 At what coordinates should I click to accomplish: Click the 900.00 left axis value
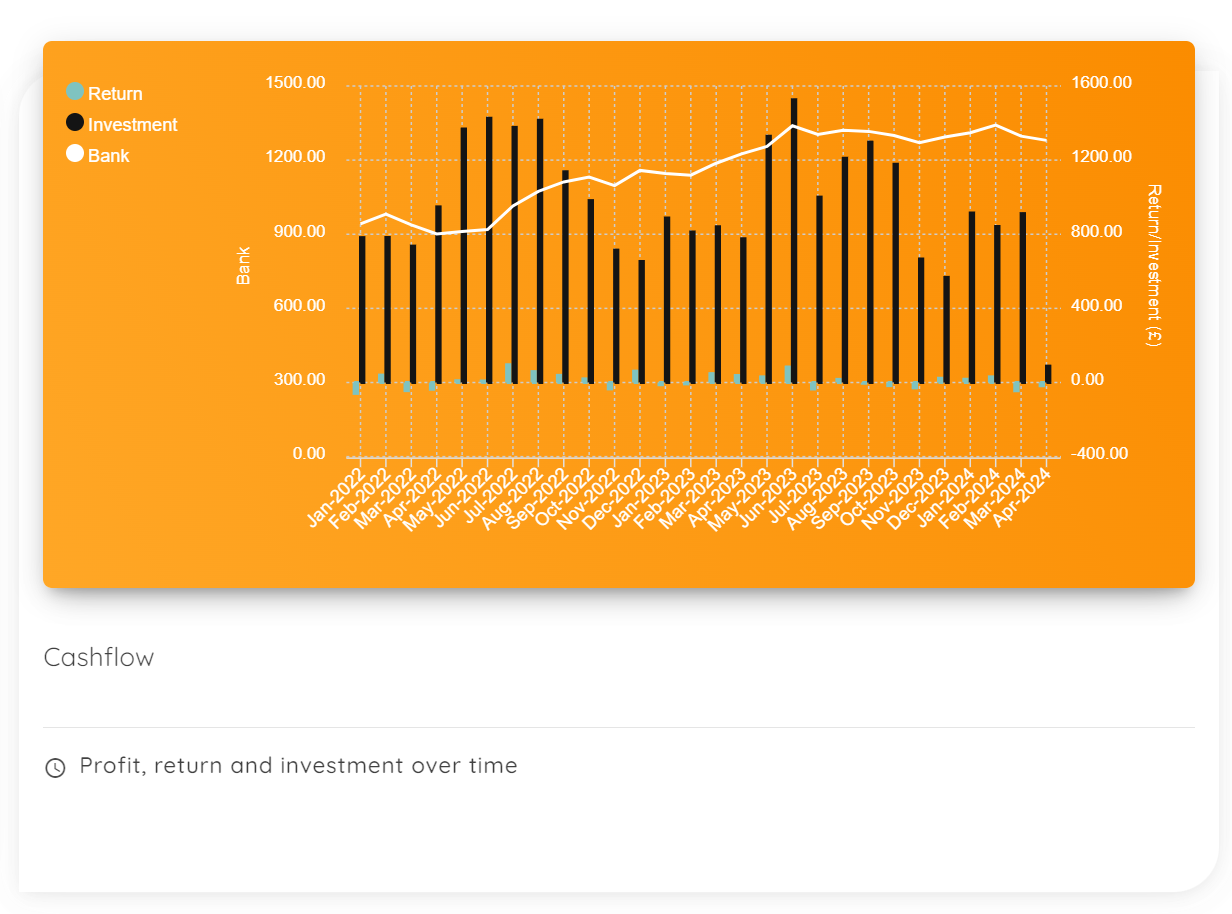click(x=300, y=232)
